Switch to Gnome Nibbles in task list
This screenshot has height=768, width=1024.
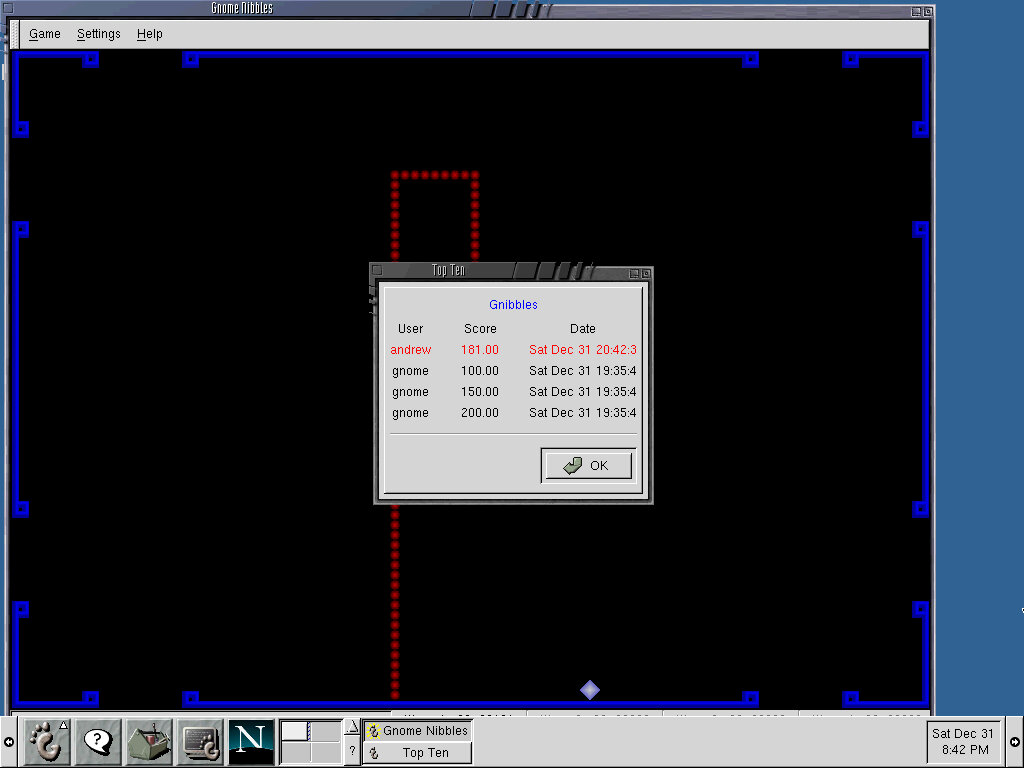click(417, 731)
